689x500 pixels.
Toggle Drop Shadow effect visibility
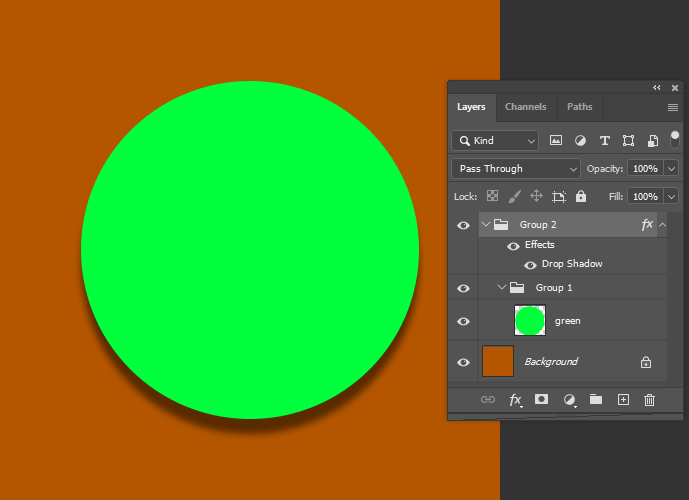point(530,265)
